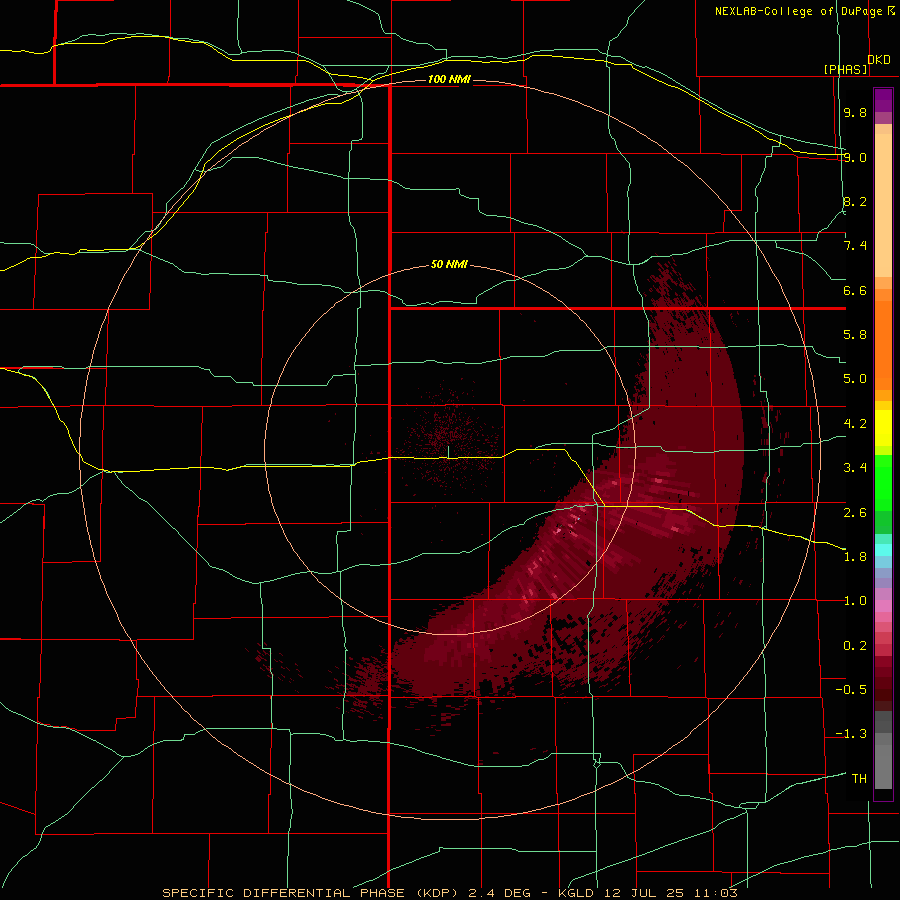This screenshot has width=900, height=900.
Task: Click the 9.8 value on color scale
Action: 855,112
